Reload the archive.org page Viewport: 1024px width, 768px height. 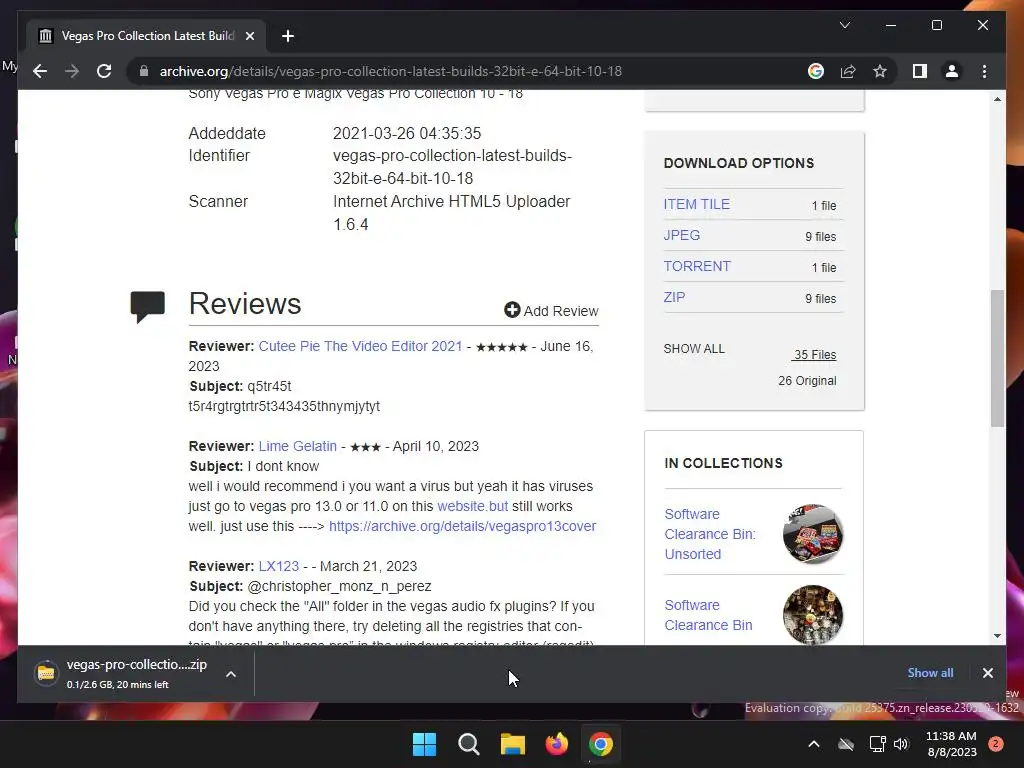[104, 71]
